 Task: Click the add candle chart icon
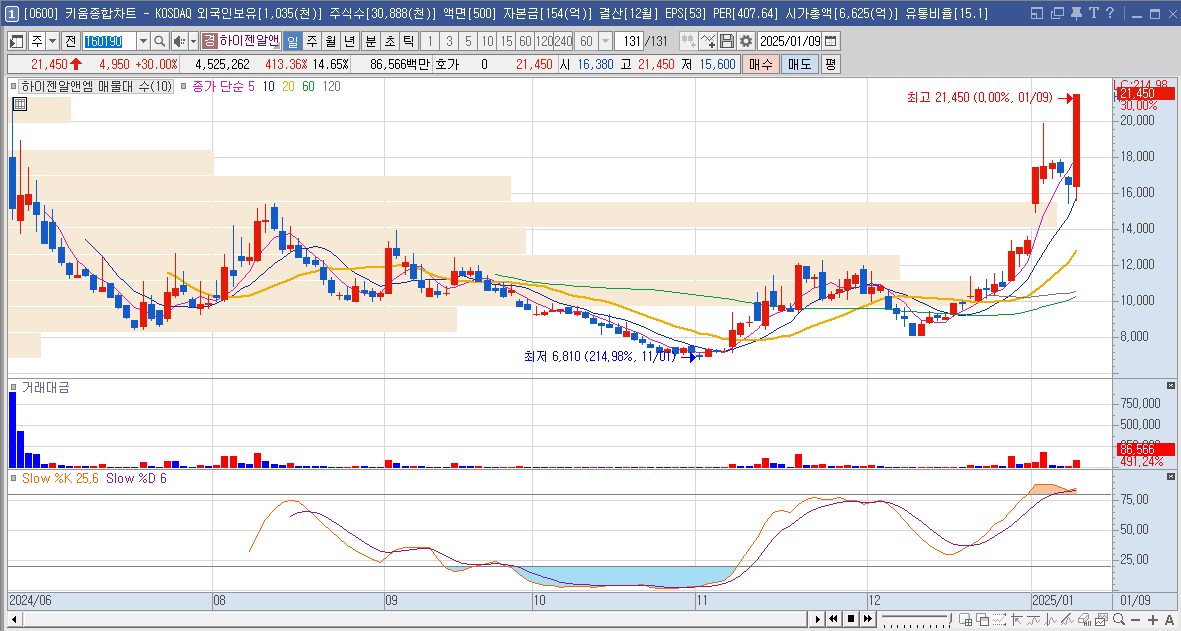pos(688,41)
